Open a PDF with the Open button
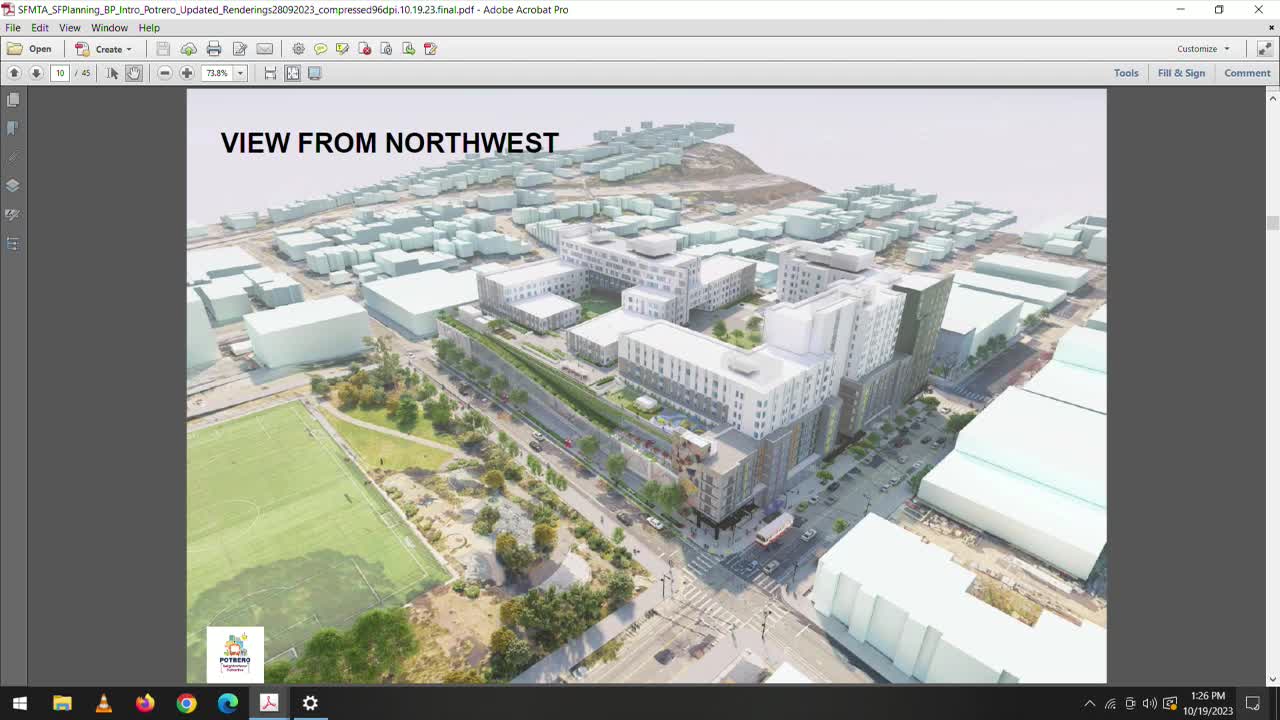Screen dimensions: 1280x720 (x=34, y=48)
